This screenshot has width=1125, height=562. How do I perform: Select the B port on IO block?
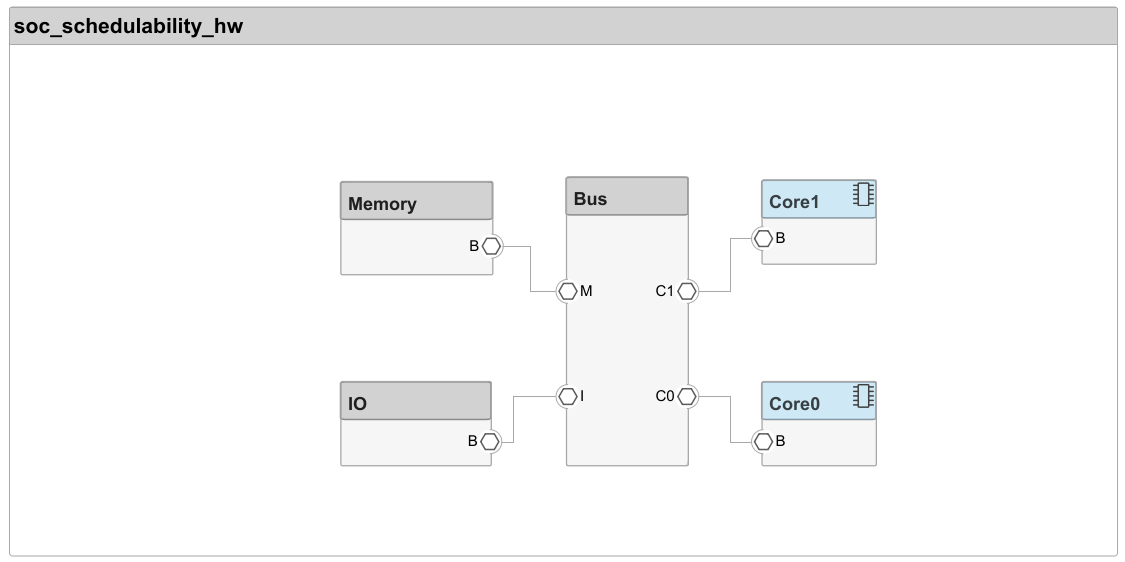pos(490,441)
